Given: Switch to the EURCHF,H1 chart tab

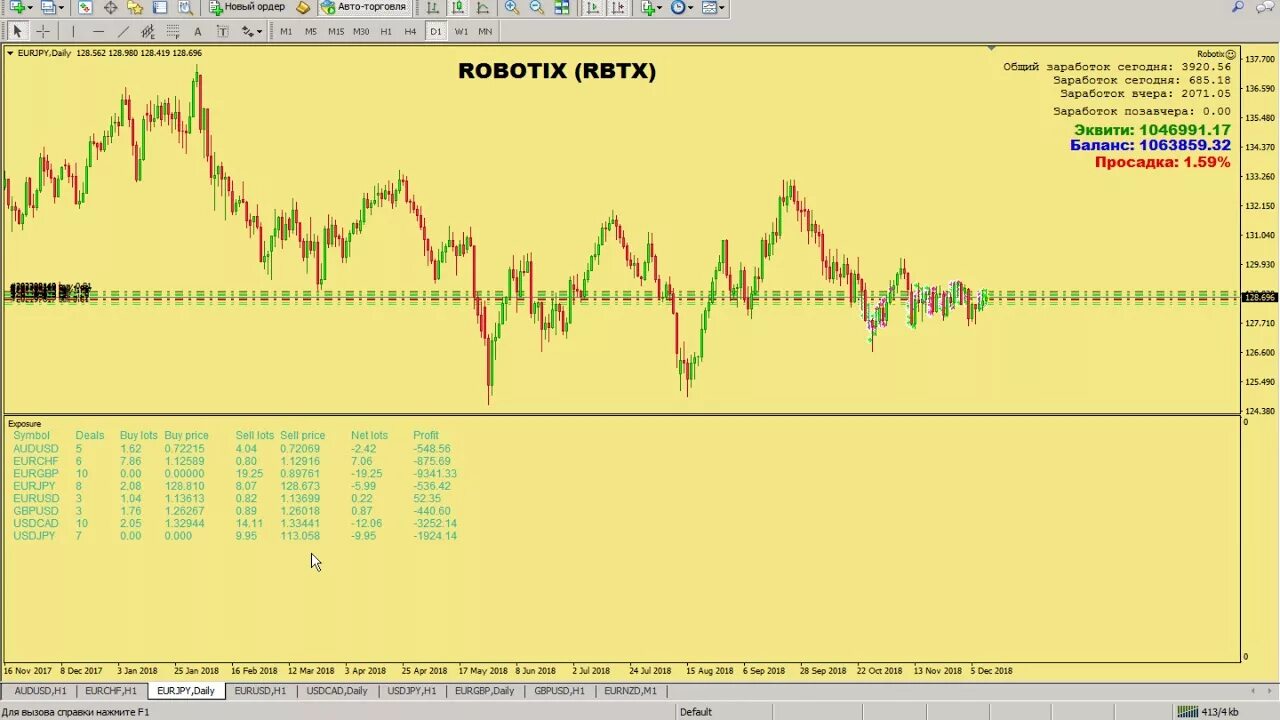Looking at the screenshot, I should (x=111, y=690).
